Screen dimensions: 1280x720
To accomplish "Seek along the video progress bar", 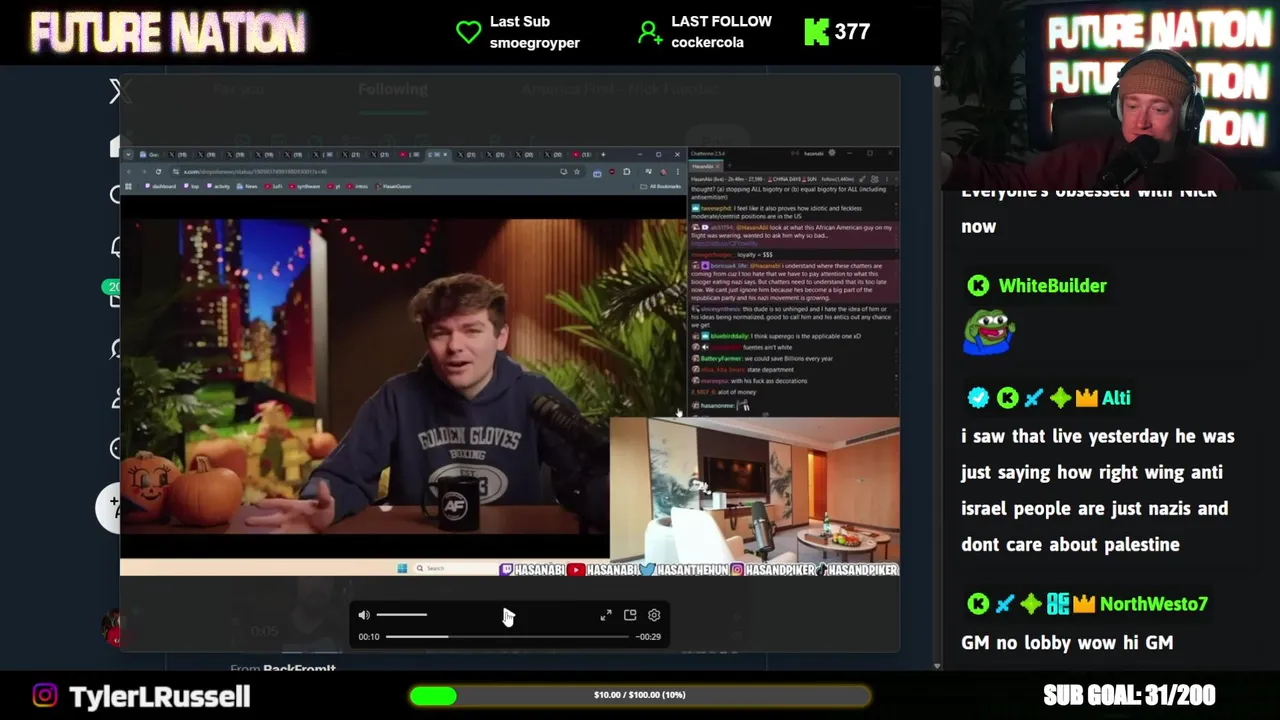I will 507,636.
